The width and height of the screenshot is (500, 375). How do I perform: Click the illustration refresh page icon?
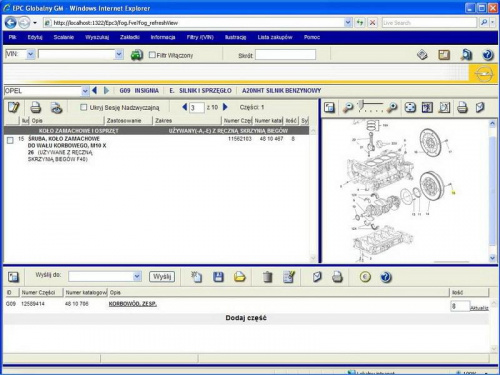pyautogui.click(x=444, y=107)
